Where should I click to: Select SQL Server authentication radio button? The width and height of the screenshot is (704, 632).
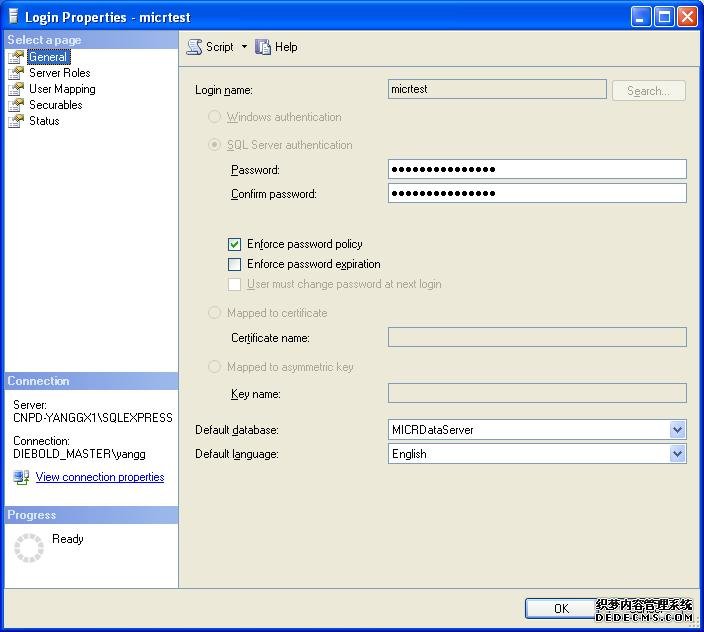click(214, 145)
